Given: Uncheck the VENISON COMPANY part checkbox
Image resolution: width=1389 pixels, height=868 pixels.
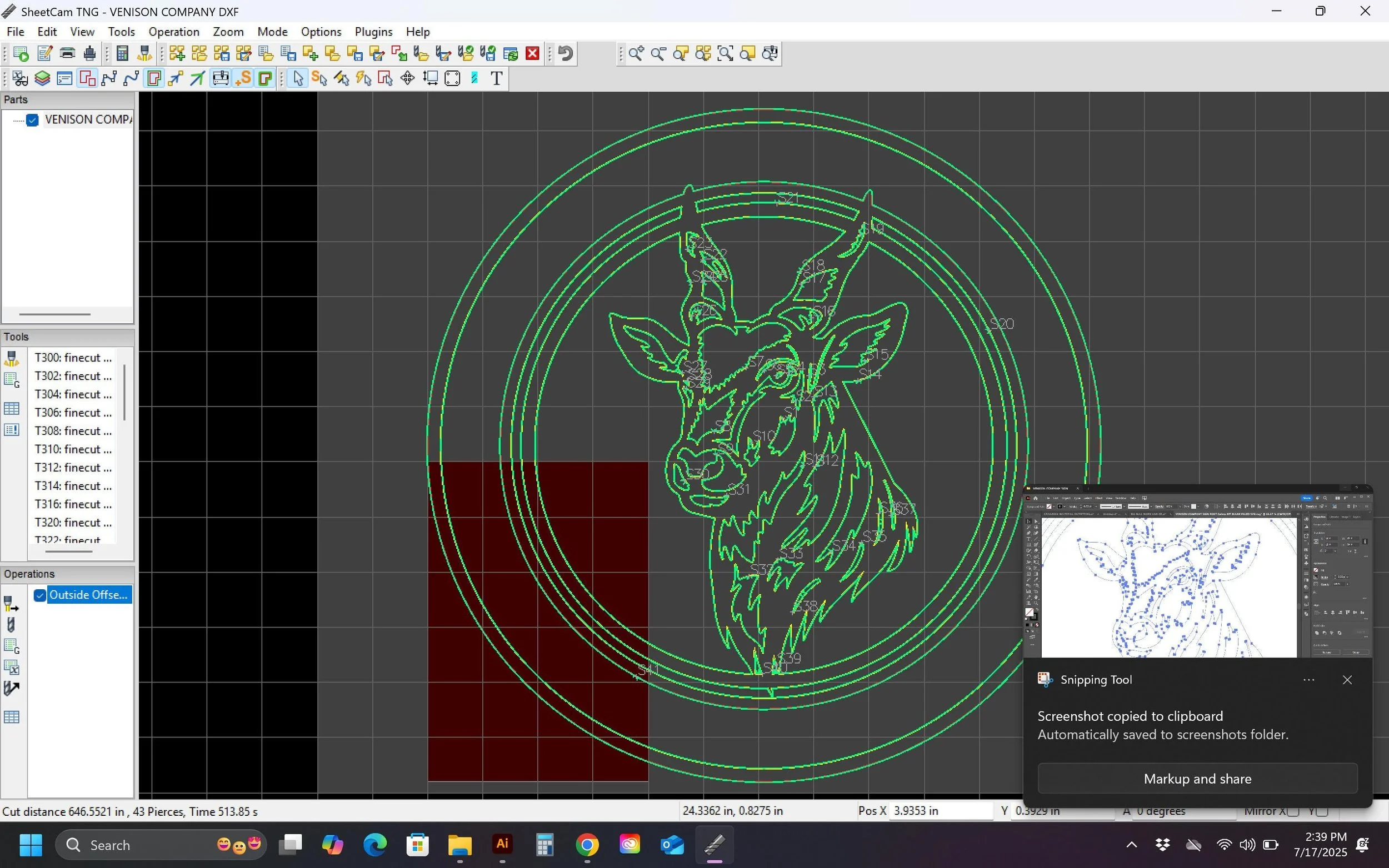Looking at the screenshot, I should (32, 119).
